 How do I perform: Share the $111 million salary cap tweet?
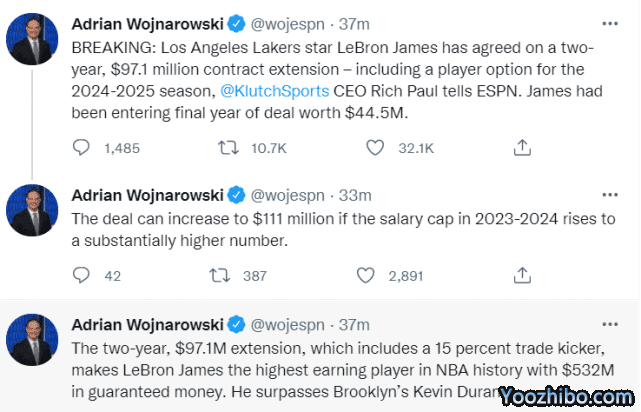521,275
